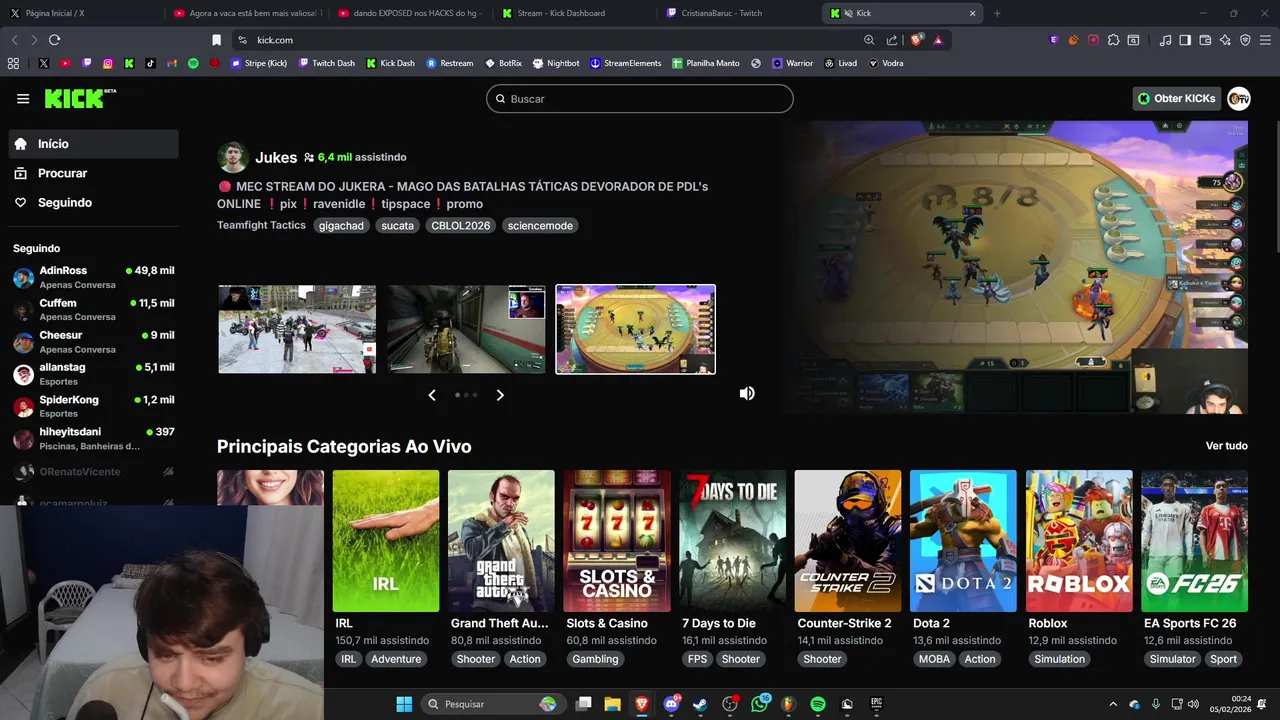1280x720 pixels.
Task: Open Cuffem in the following list
Action: pos(94,309)
